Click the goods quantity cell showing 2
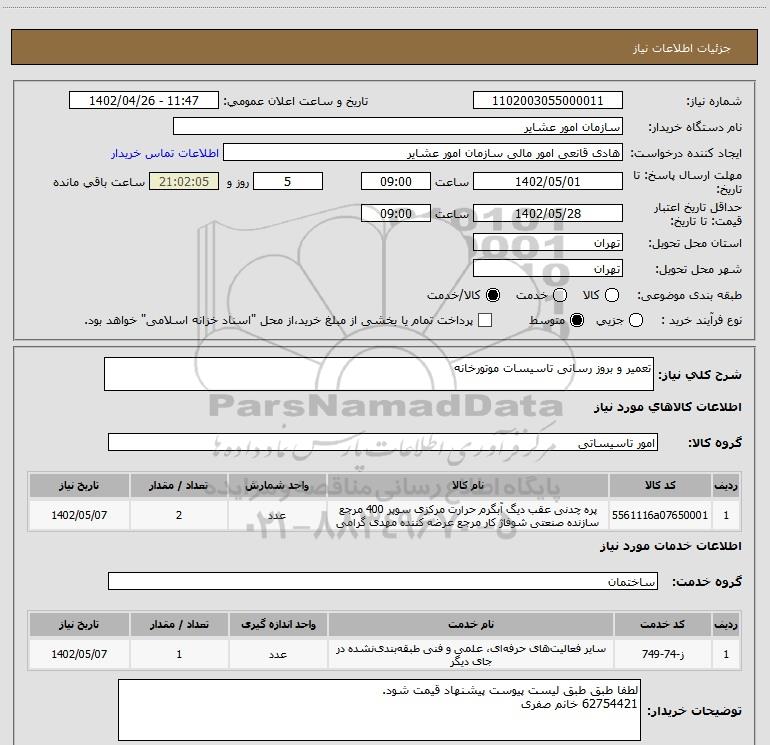The height and width of the screenshot is (745, 770). 179,515
